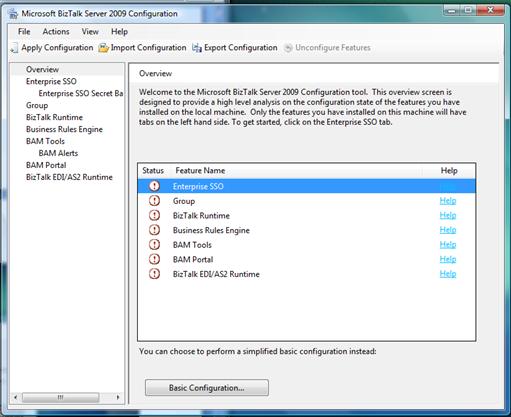Image resolution: width=511 pixels, height=417 pixels.
Task: Open the View menu
Action: click(x=90, y=32)
